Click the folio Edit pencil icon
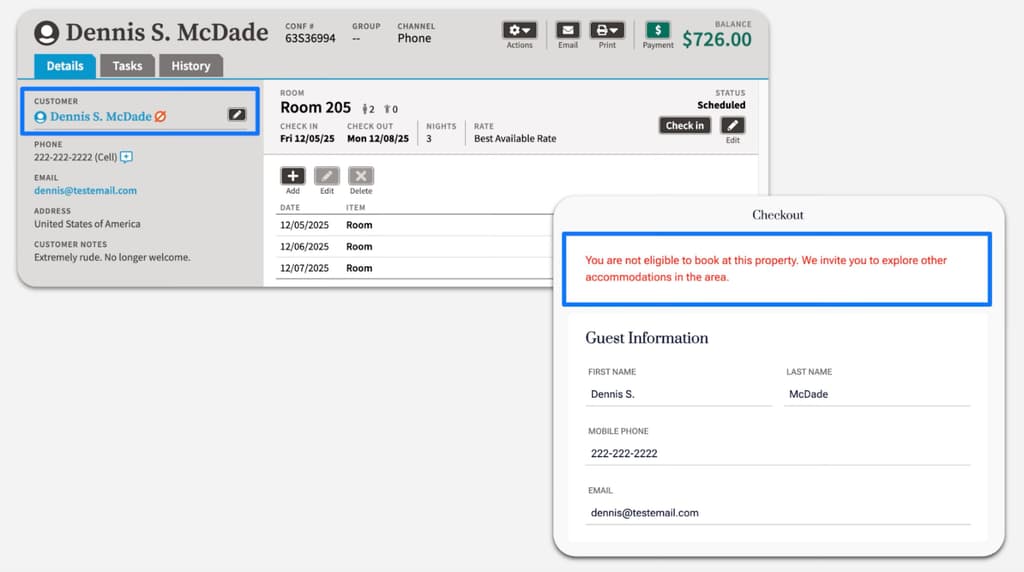Viewport: 1024px width, 572px height. (x=327, y=176)
